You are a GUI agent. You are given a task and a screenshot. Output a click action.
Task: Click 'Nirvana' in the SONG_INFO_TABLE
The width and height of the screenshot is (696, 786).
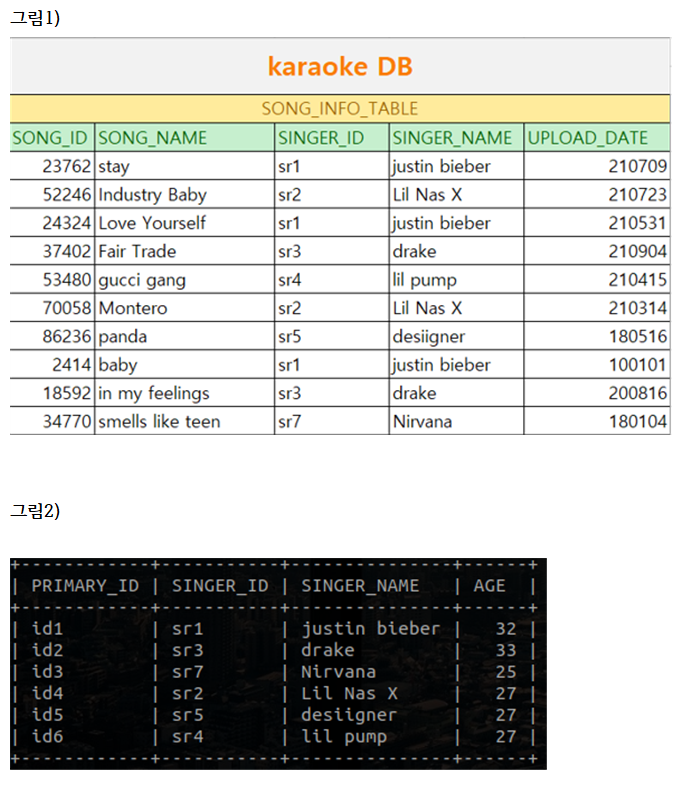(456, 422)
